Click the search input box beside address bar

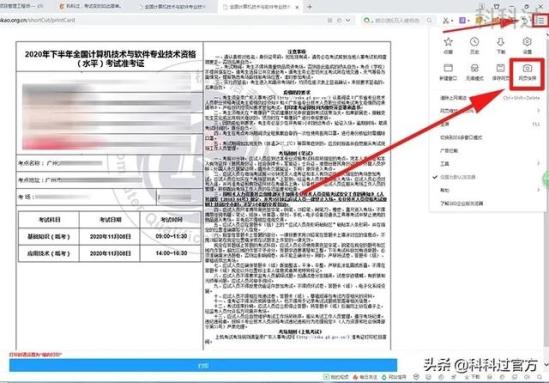397,20
